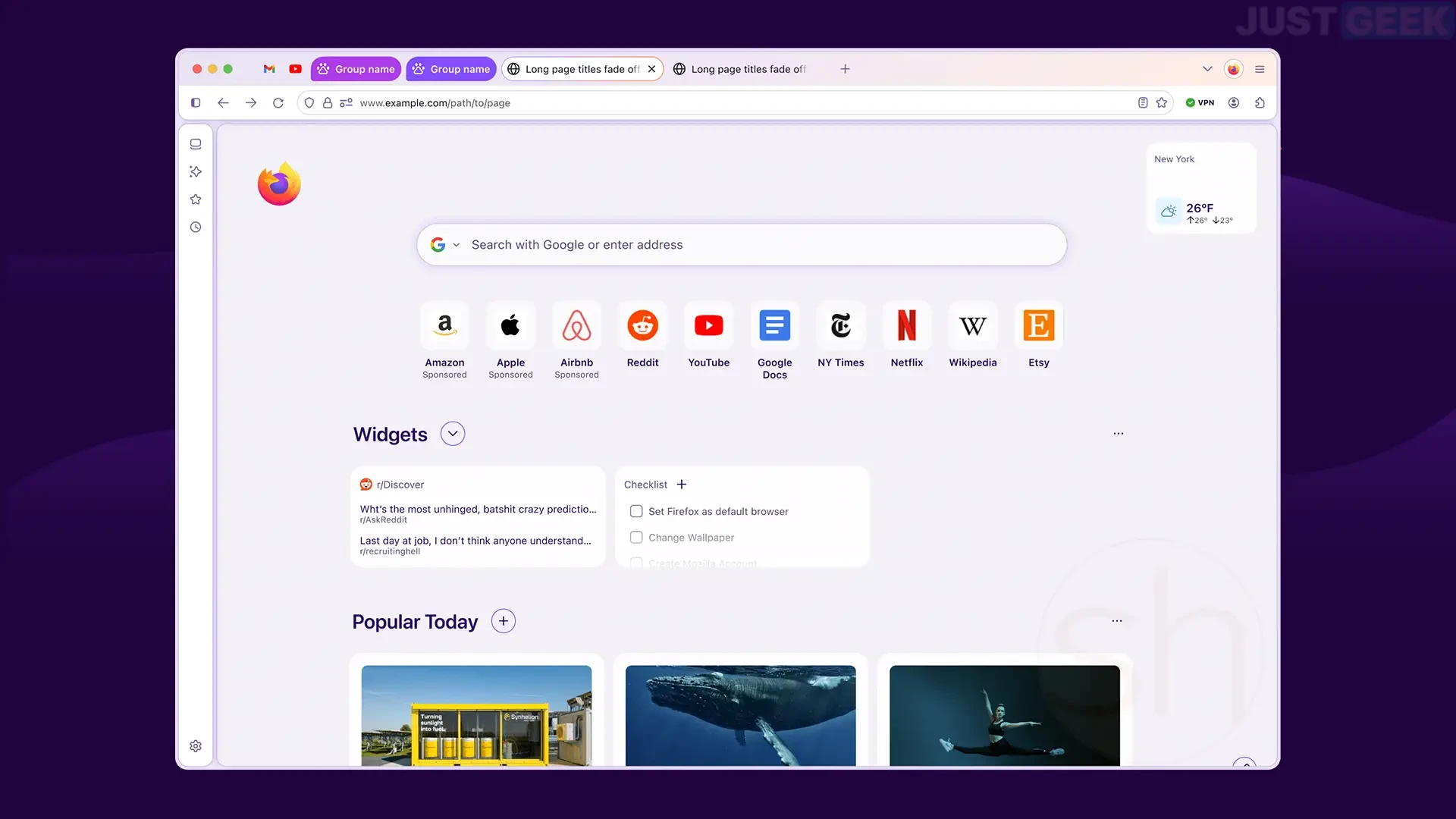Open the extensions menu
Image resolution: width=1456 pixels, height=819 pixels.
pyautogui.click(x=1260, y=103)
